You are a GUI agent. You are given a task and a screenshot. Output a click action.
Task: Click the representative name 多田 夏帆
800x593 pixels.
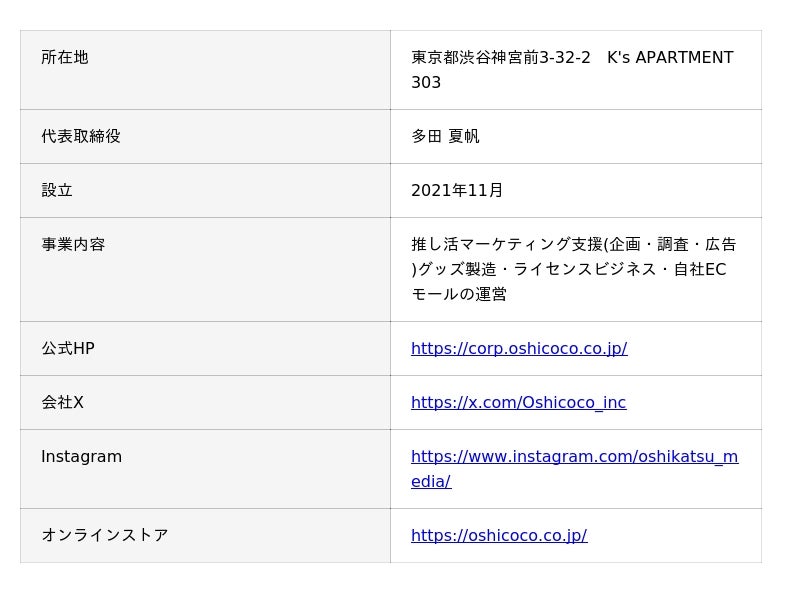pyautogui.click(x=445, y=136)
